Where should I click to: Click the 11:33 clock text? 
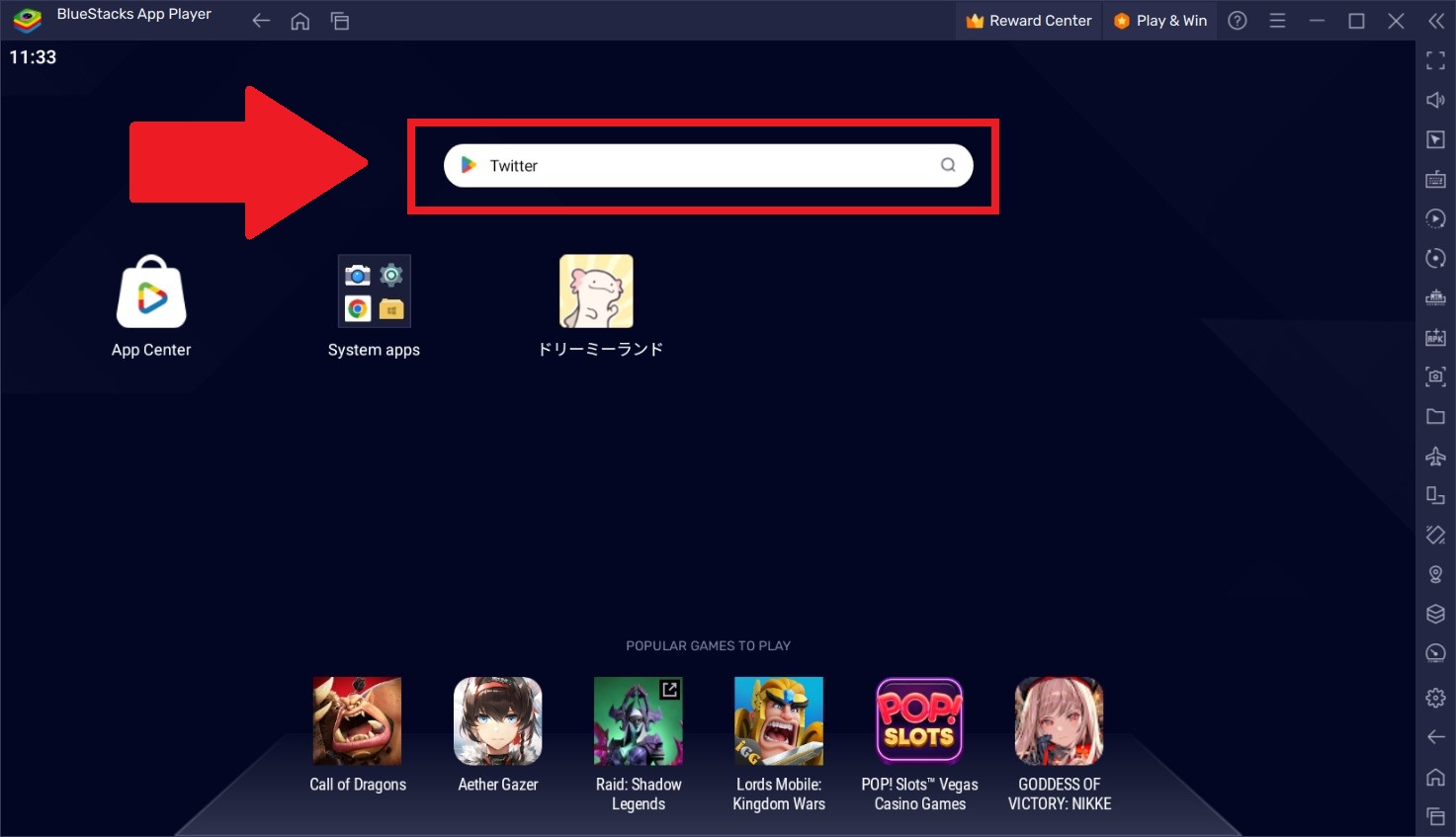point(33,57)
